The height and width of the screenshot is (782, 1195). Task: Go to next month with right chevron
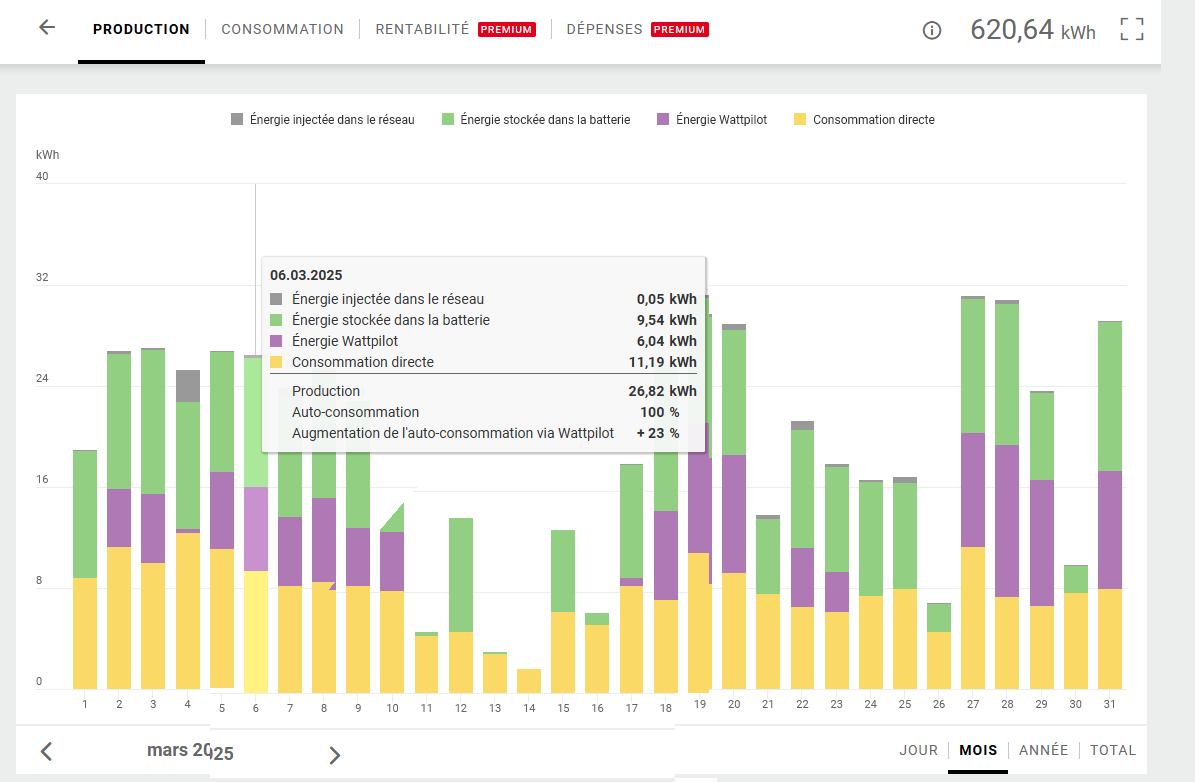(x=335, y=755)
